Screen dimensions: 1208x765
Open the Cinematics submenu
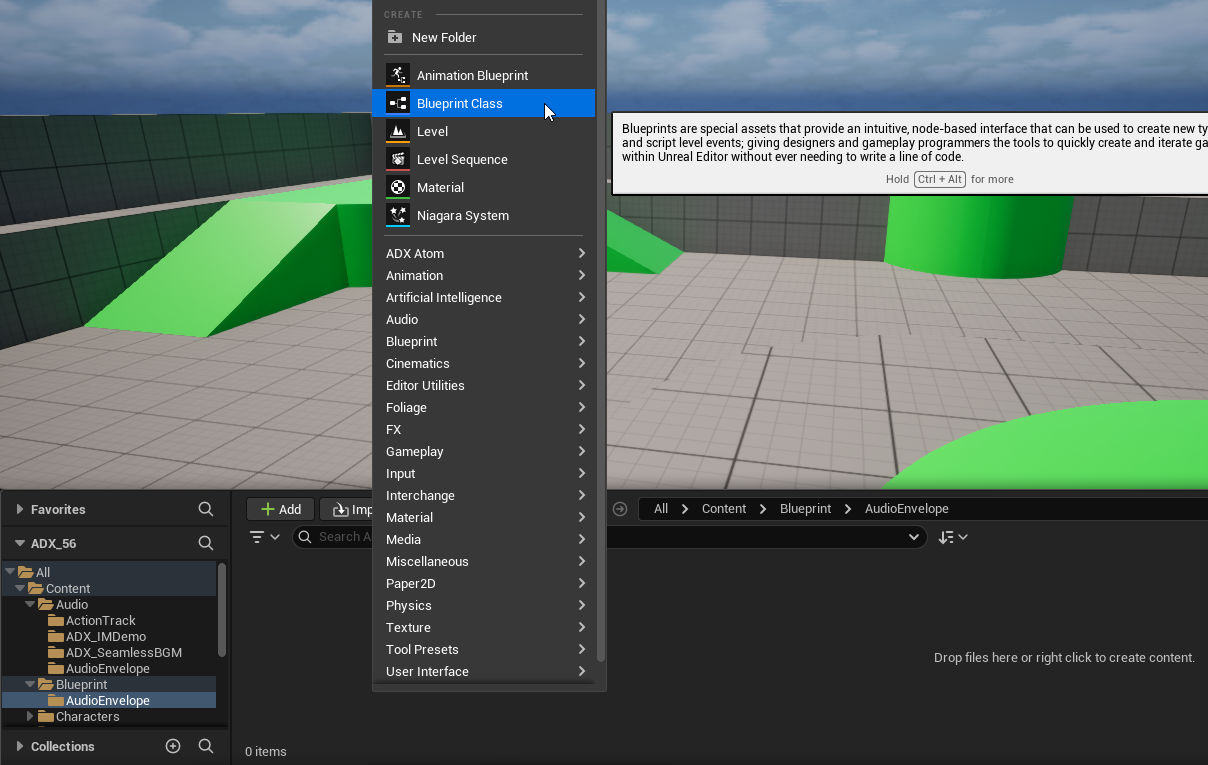click(x=483, y=363)
